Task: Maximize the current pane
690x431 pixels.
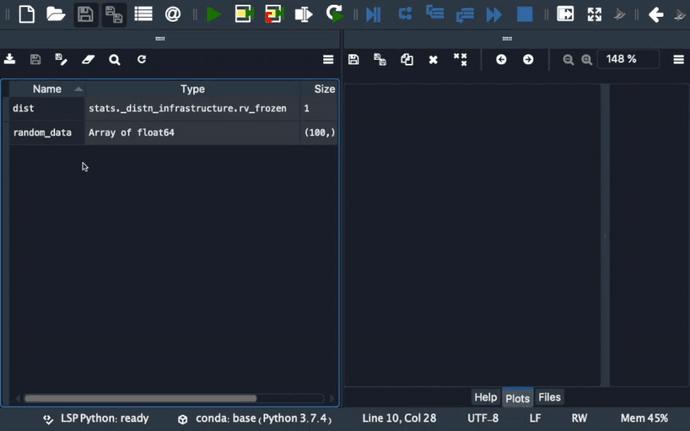Action: [x=565, y=14]
